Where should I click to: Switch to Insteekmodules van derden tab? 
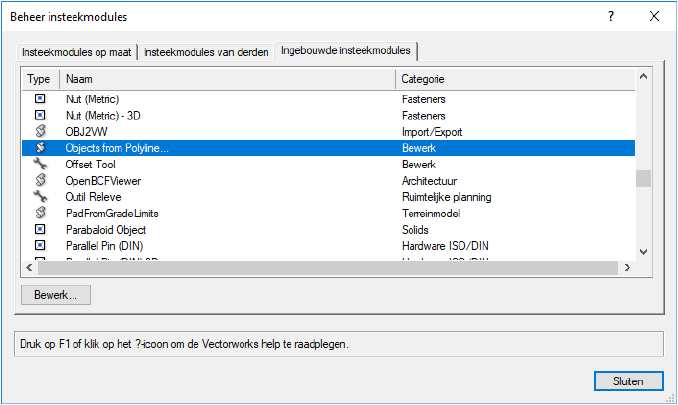click(207, 52)
